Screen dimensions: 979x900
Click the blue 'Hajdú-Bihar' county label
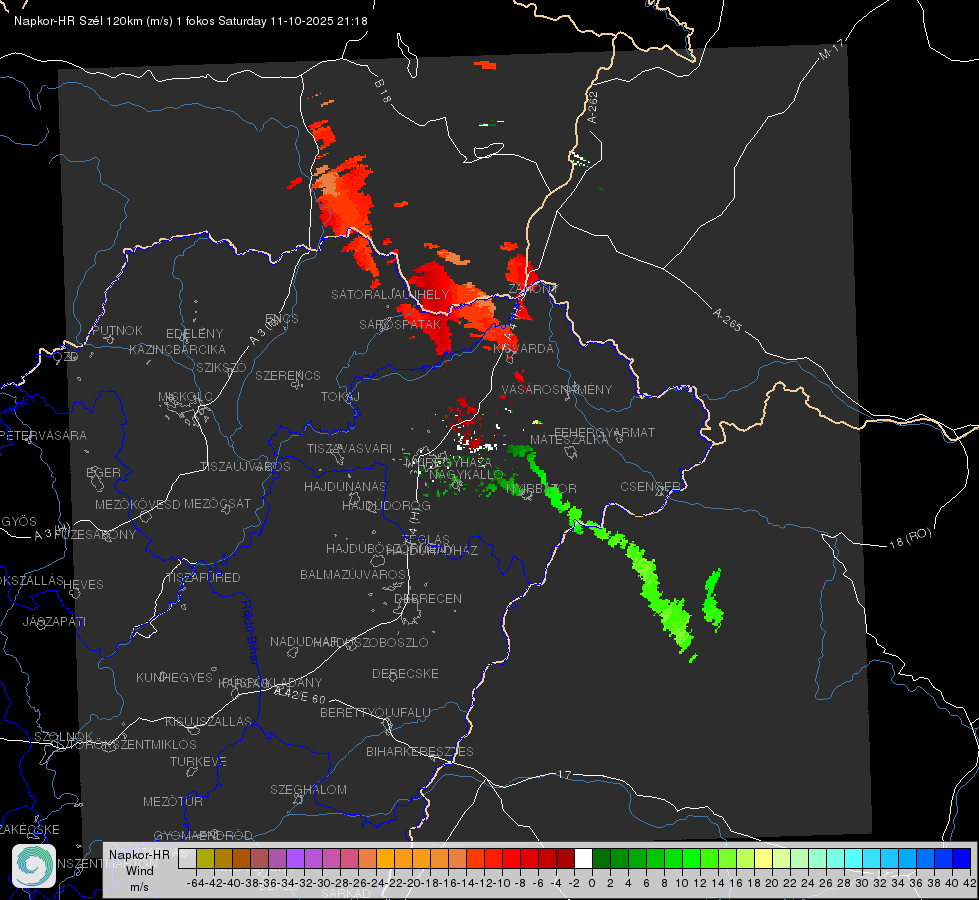tap(249, 633)
